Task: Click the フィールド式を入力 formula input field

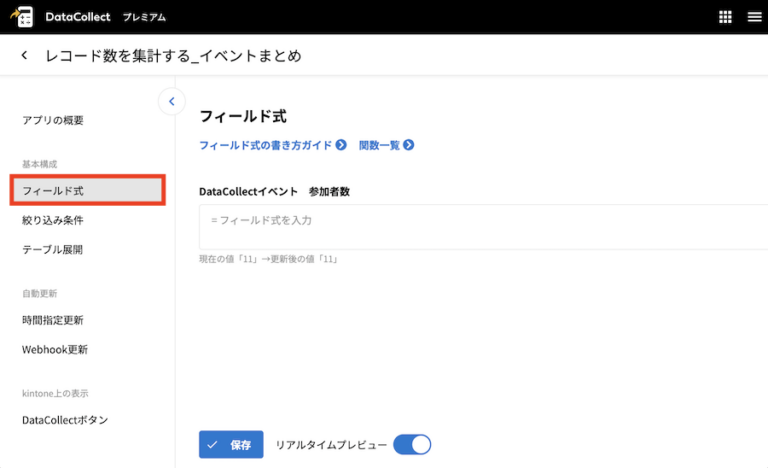Action: pyautogui.click(x=480, y=226)
